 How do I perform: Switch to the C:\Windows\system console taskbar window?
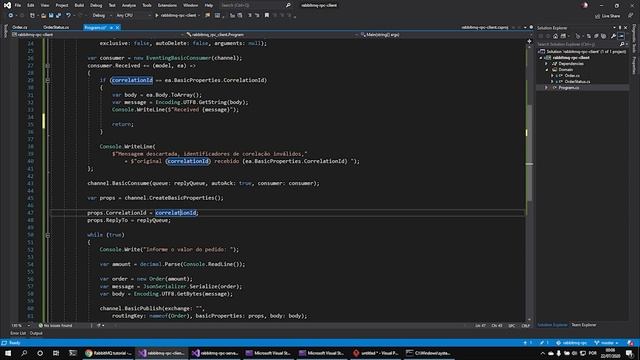(x=429, y=353)
